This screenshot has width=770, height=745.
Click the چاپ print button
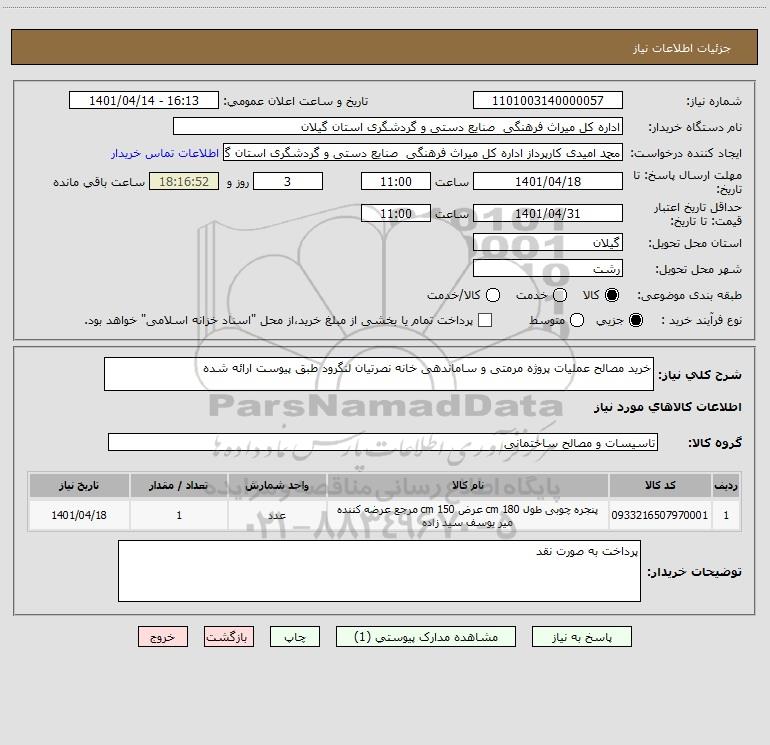point(295,636)
